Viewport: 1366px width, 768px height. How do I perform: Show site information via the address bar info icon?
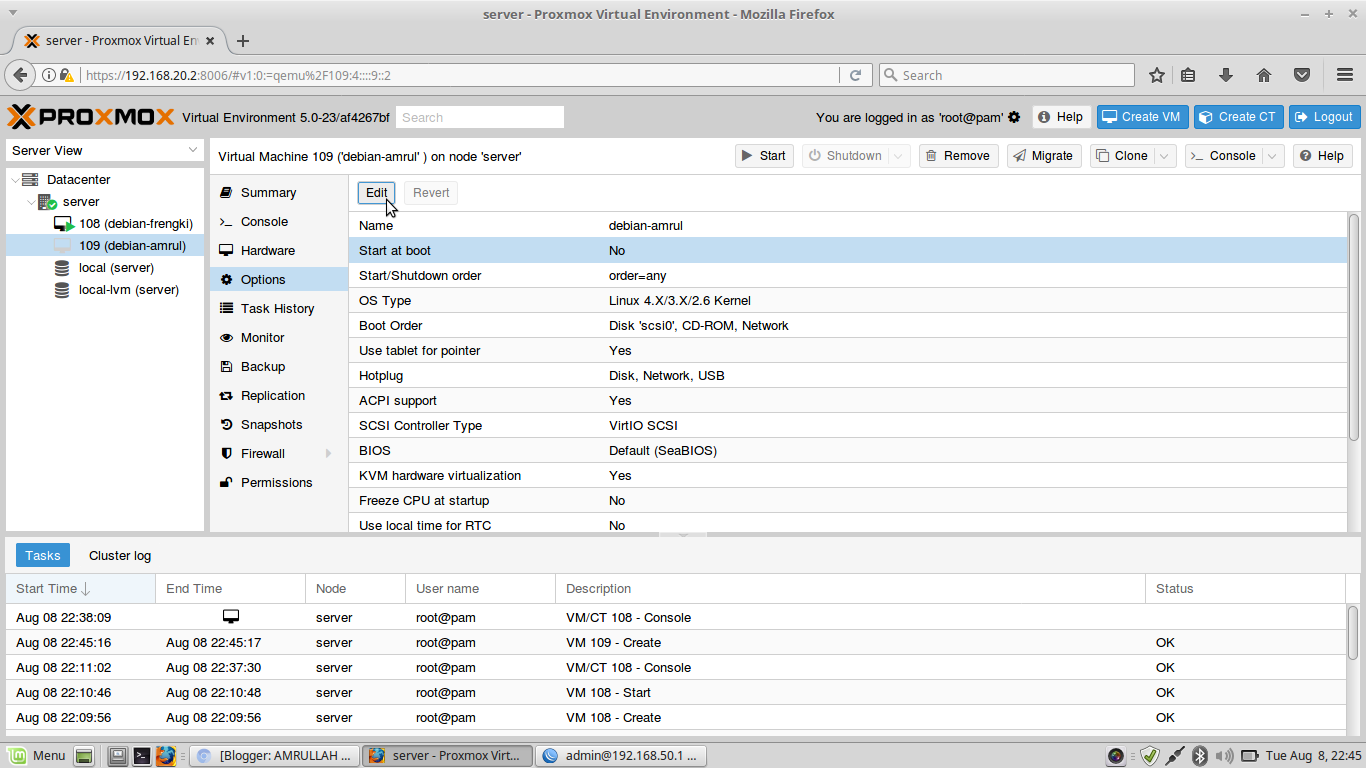[48, 75]
